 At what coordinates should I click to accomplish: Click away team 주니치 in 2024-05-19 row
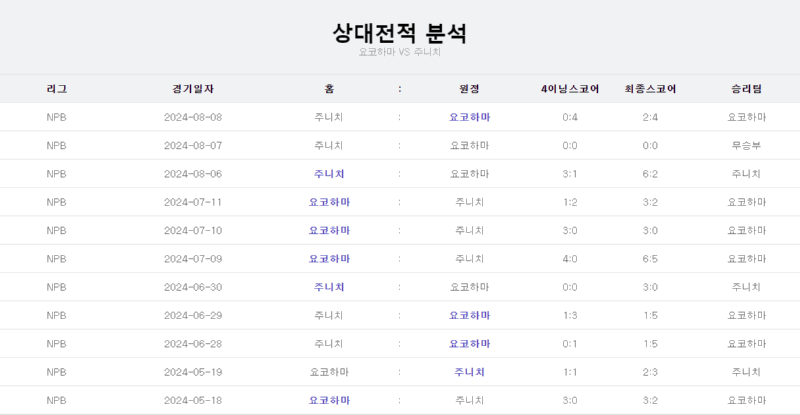(469, 372)
